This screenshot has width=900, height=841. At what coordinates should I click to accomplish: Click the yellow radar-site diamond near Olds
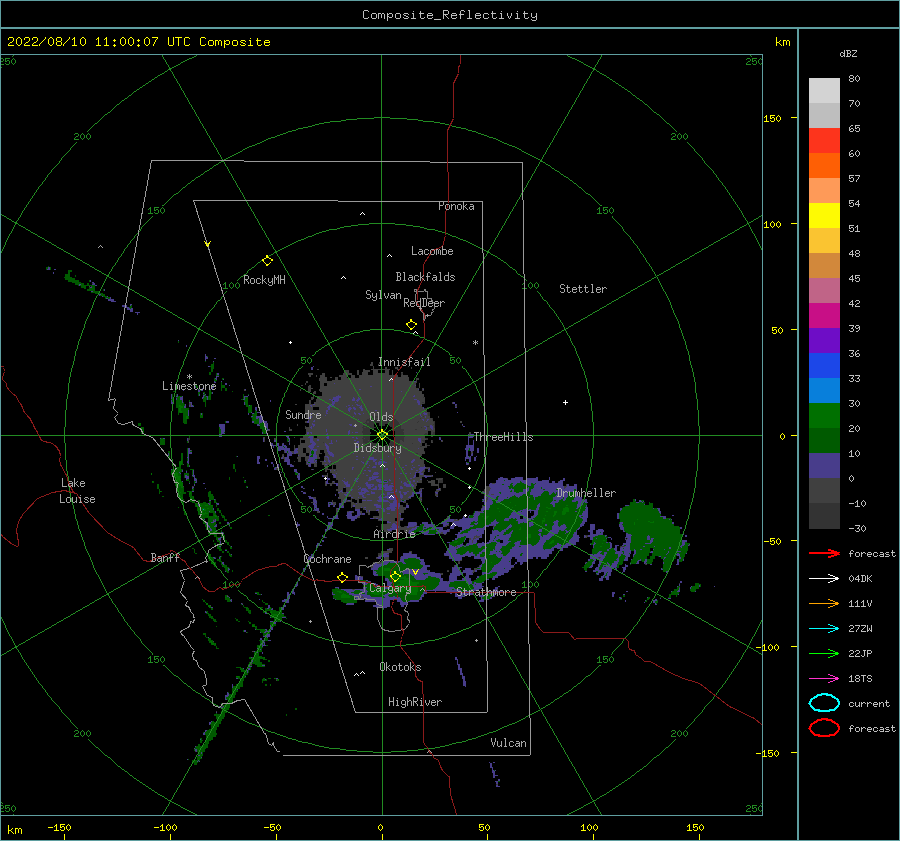click(x=382, y=435)
